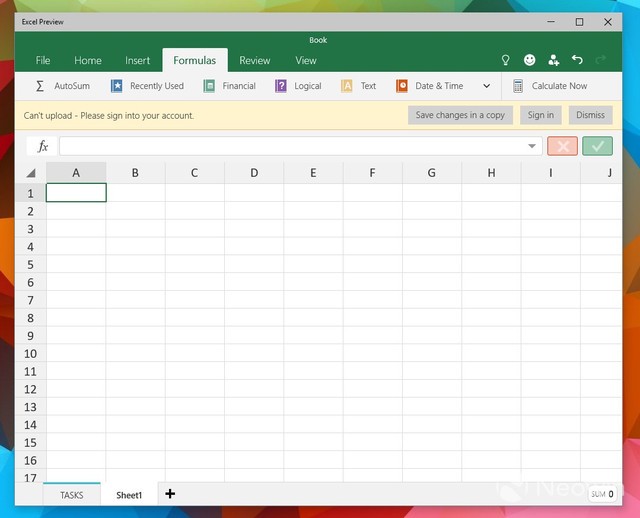Dismiss the upload warning bar
Image resolution: width=640 pixels, height=518 pixels.
pos(590,115)
